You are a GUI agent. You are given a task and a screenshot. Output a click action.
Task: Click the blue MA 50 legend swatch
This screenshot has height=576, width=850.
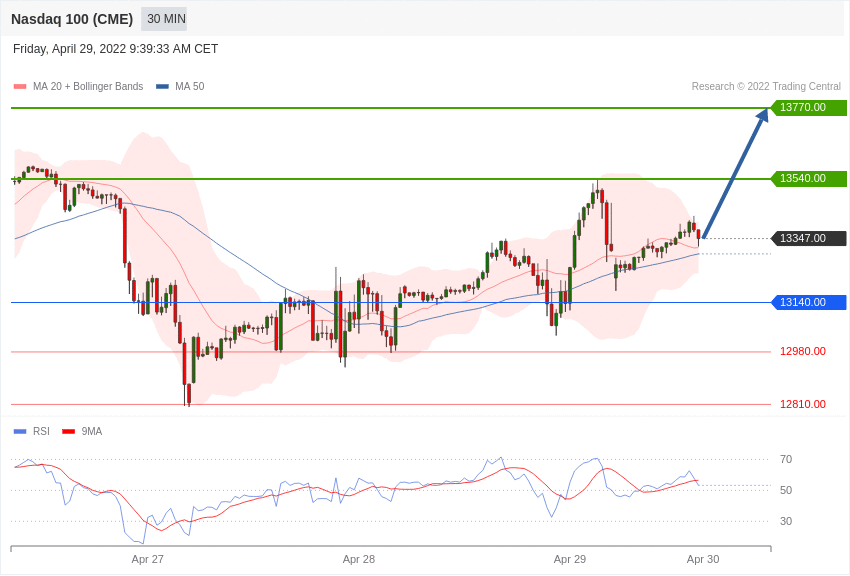click(162, 87)
